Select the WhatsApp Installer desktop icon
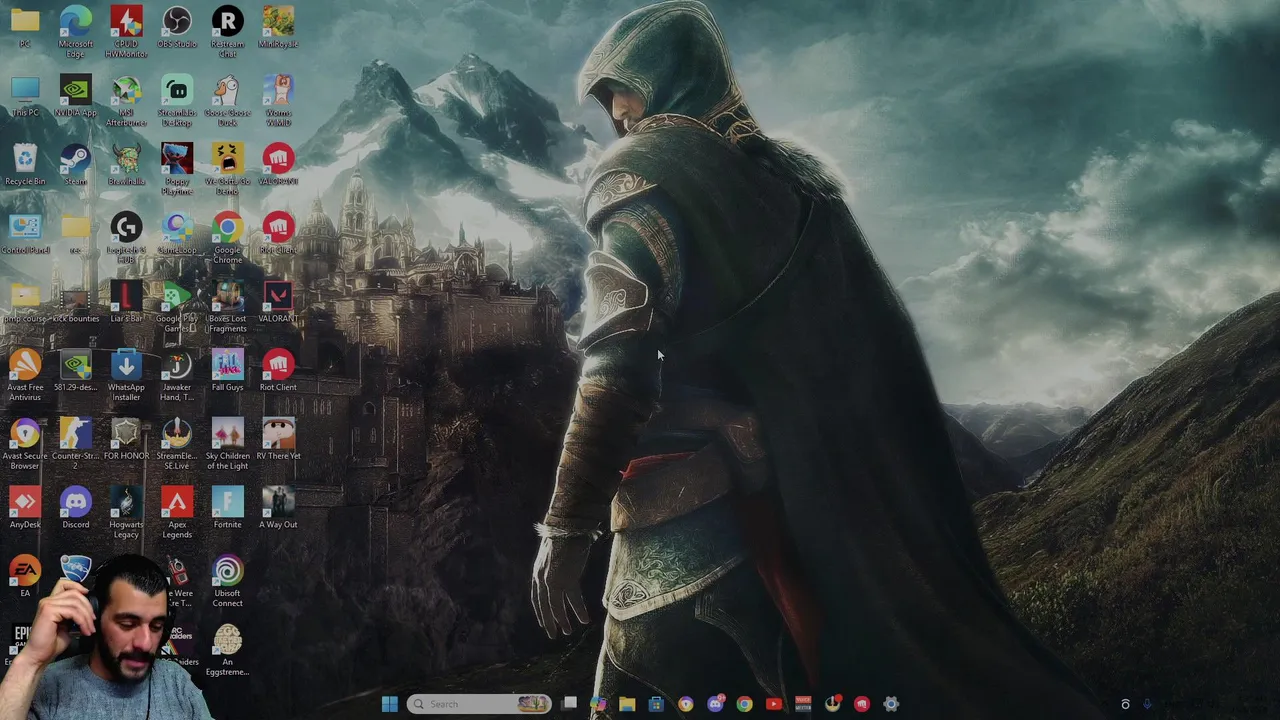The height and width of the screenshot is (720, 1280). pos(126,374)
